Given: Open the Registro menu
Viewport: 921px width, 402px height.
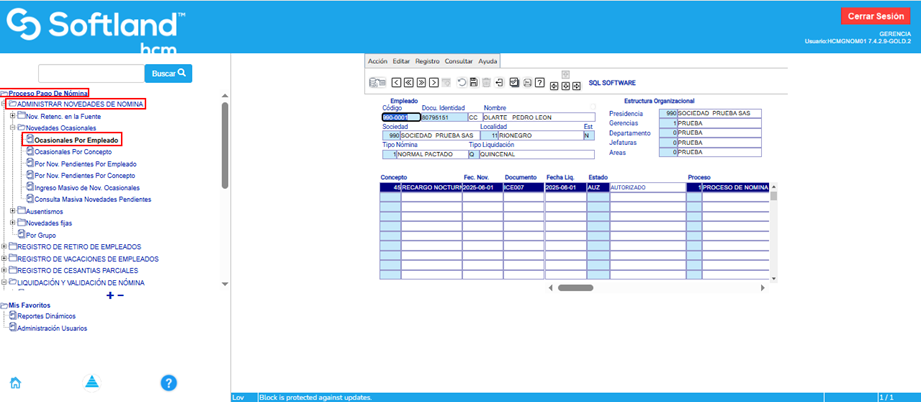Looking at the screenshot, I should click(427, 61).
